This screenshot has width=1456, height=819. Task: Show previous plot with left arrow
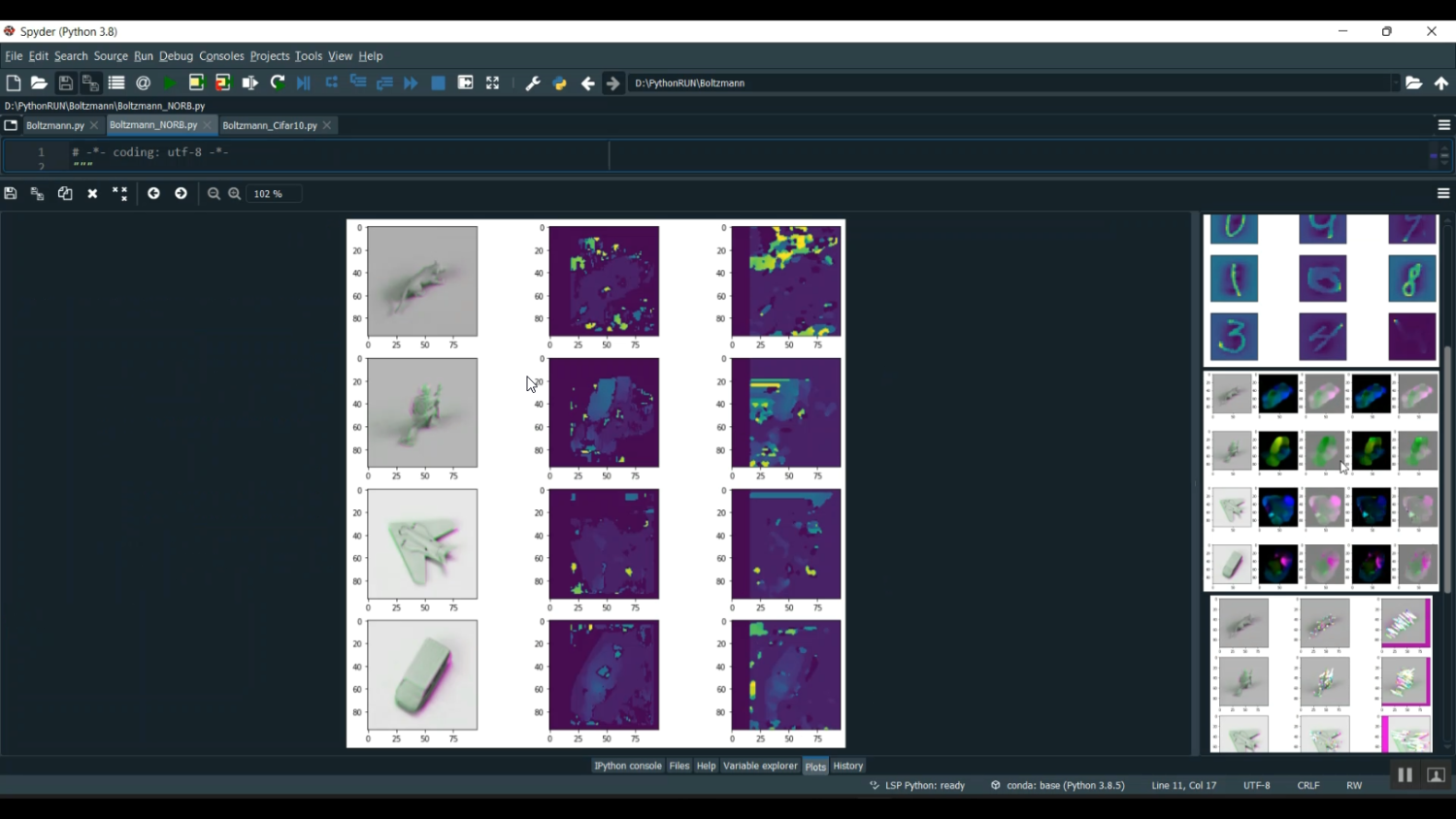[x=153, y=194]
